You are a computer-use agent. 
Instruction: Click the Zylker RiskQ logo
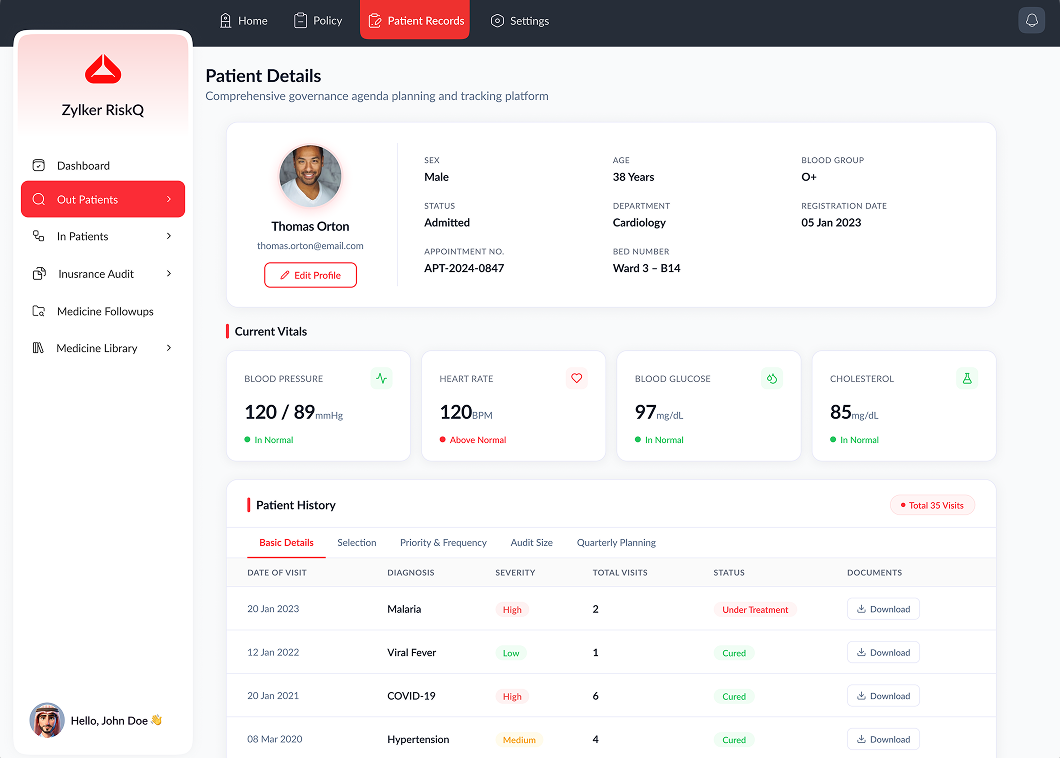click(x=103, y=70)
